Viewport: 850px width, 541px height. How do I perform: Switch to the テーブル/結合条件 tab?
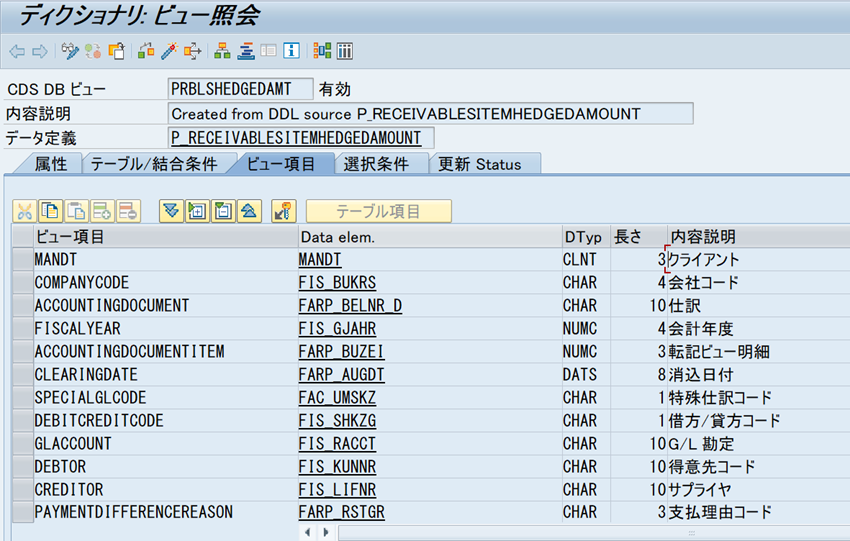tap(154, 164)
